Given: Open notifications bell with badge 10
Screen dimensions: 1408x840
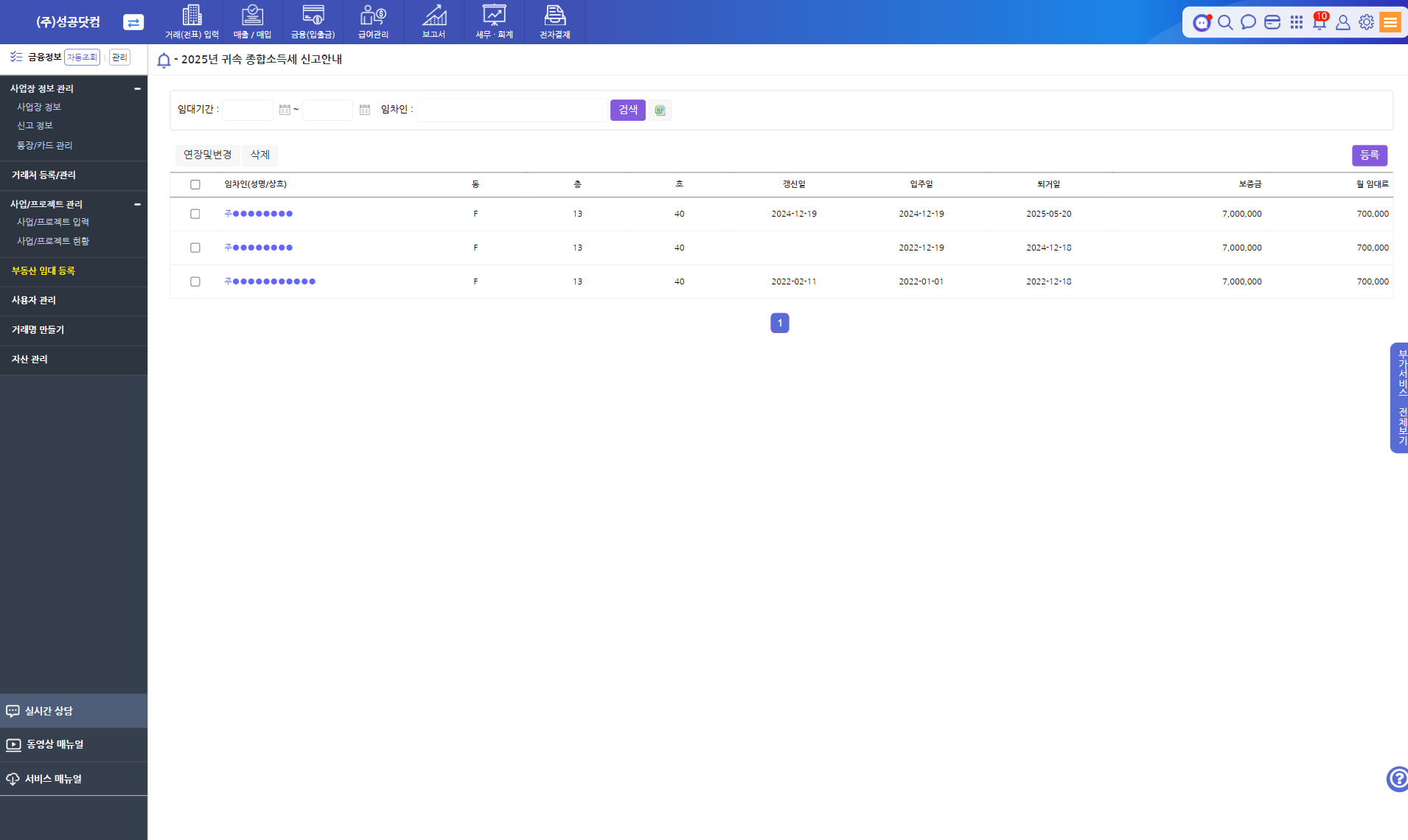Looking at the screenshot, I should click(x=1320, y=21).
